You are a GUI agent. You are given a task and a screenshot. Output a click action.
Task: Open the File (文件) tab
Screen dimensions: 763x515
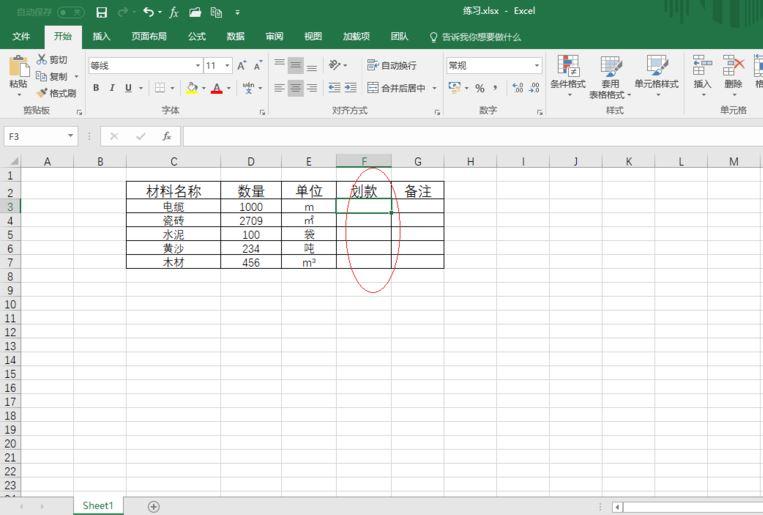pyautogui.click(x=21, y=37)
